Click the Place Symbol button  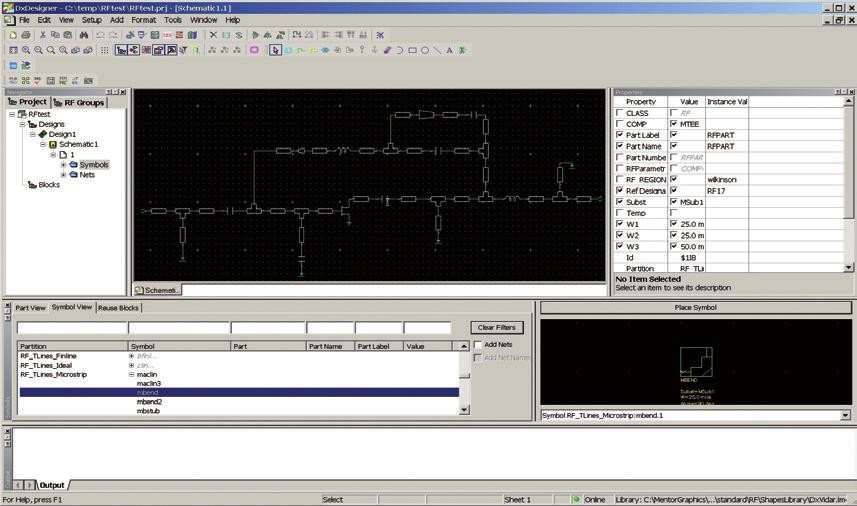coord(696,308)
